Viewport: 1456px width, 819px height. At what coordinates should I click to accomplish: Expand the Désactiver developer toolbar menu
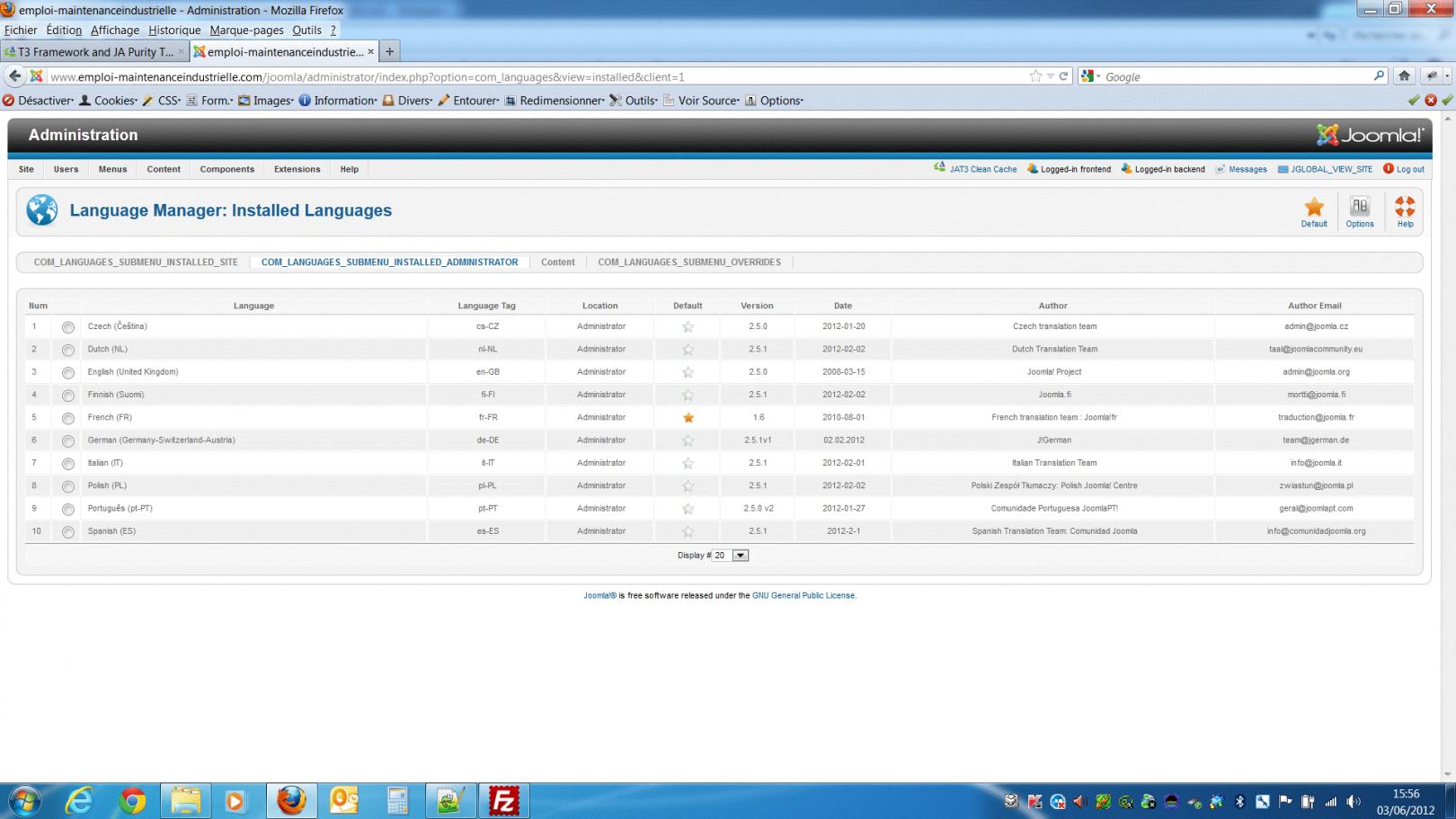[39, 101]
